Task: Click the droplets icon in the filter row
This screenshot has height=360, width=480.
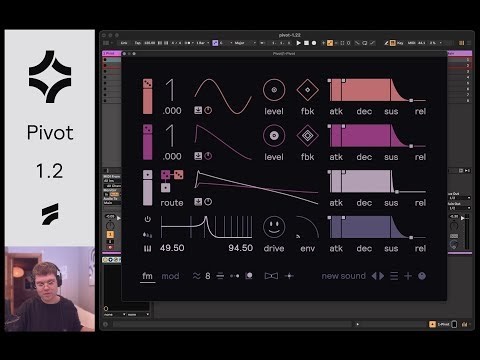Action: click(147, 235)
